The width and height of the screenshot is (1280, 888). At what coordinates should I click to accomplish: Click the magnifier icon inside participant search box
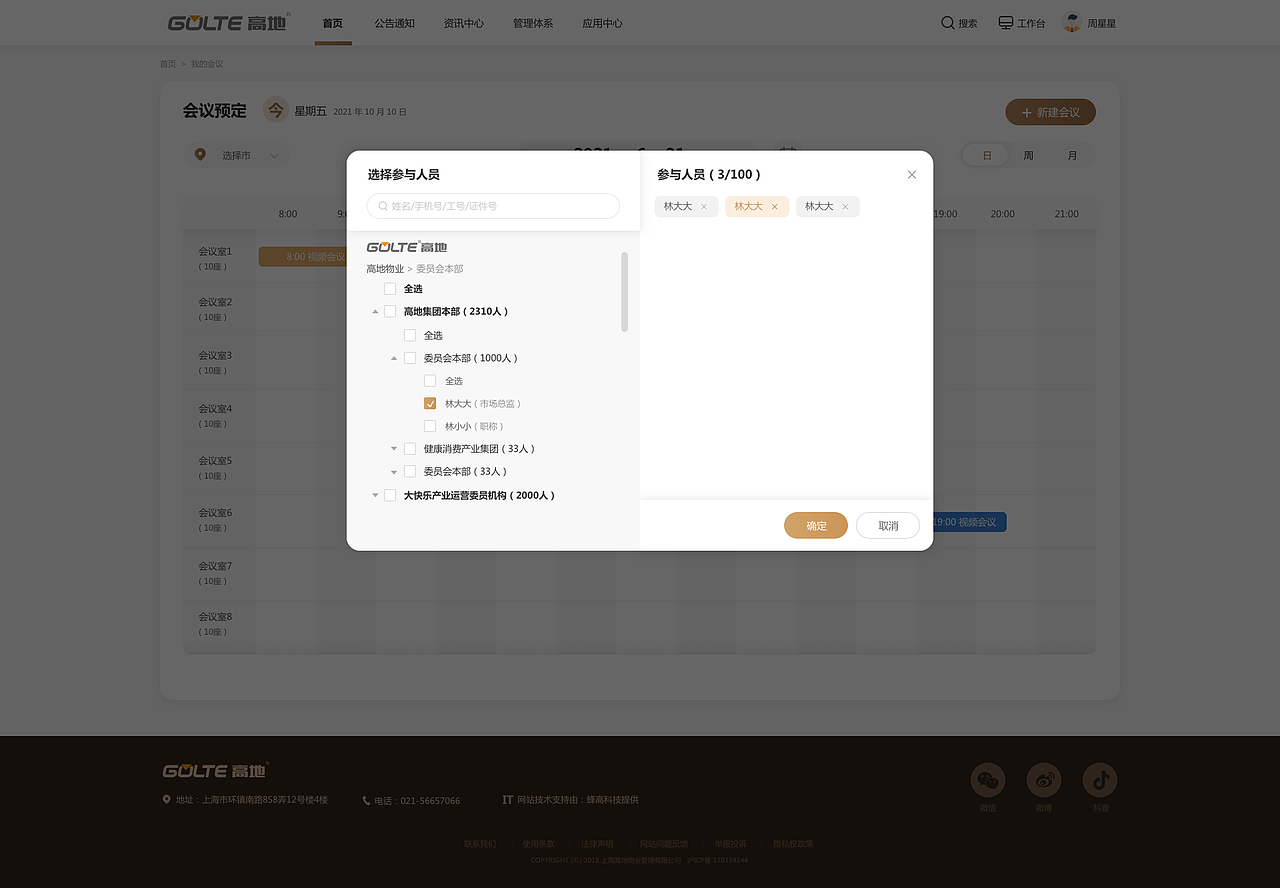click(383, 206)
